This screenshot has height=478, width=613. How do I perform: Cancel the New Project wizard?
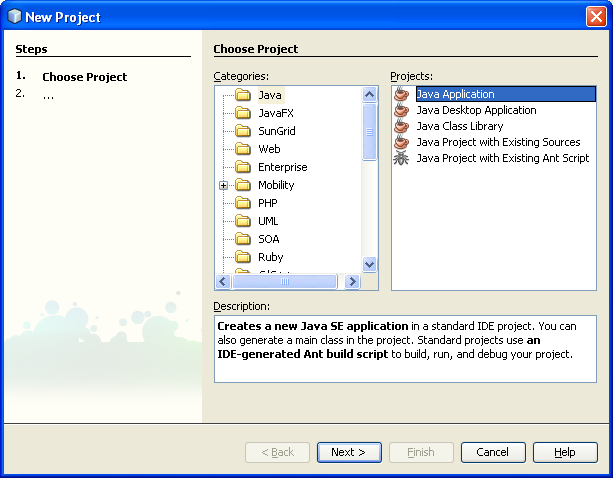(x=493, y=452)
